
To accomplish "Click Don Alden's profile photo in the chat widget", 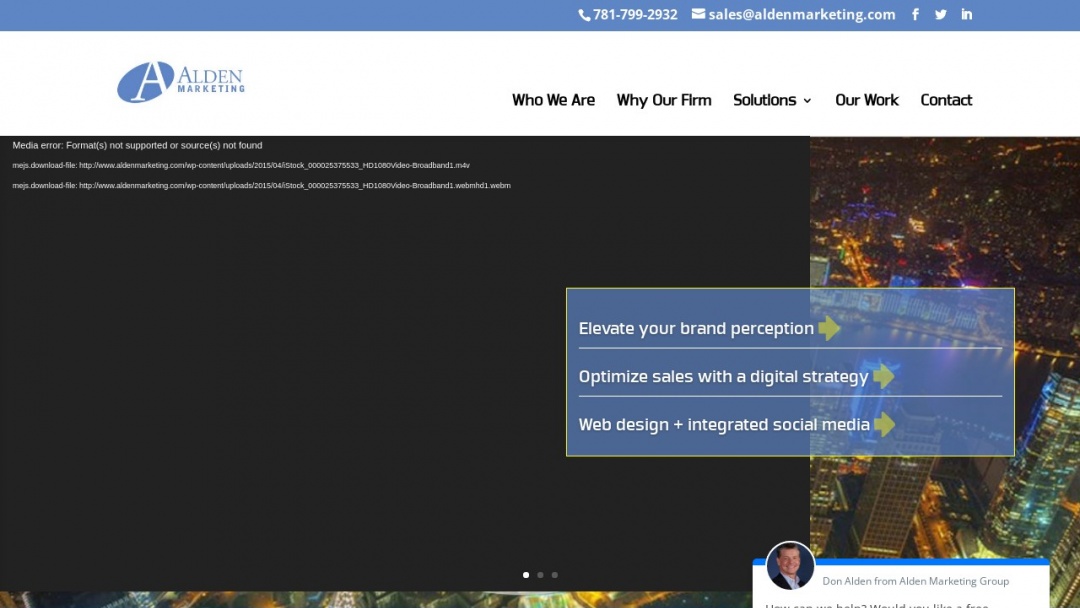I will [790, 566].
